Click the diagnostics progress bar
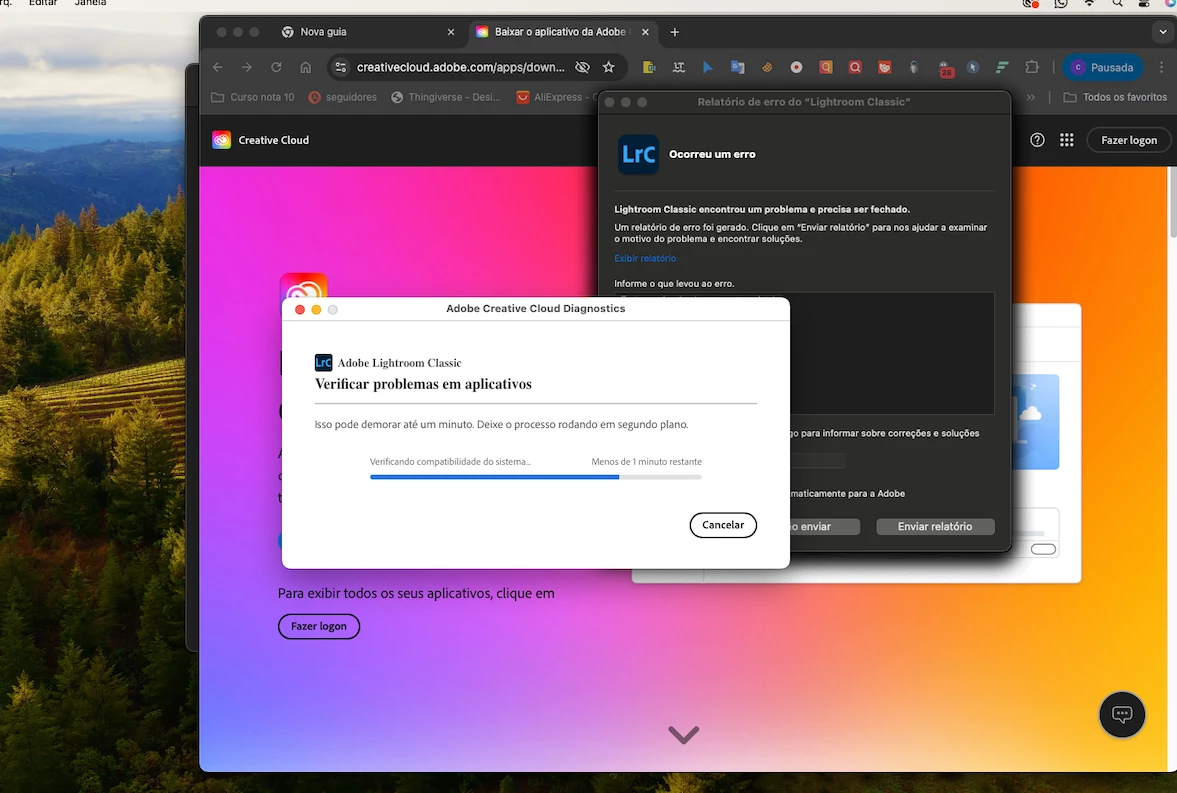This screenshot has width=1177, height=793. click(x=535, y=476)
